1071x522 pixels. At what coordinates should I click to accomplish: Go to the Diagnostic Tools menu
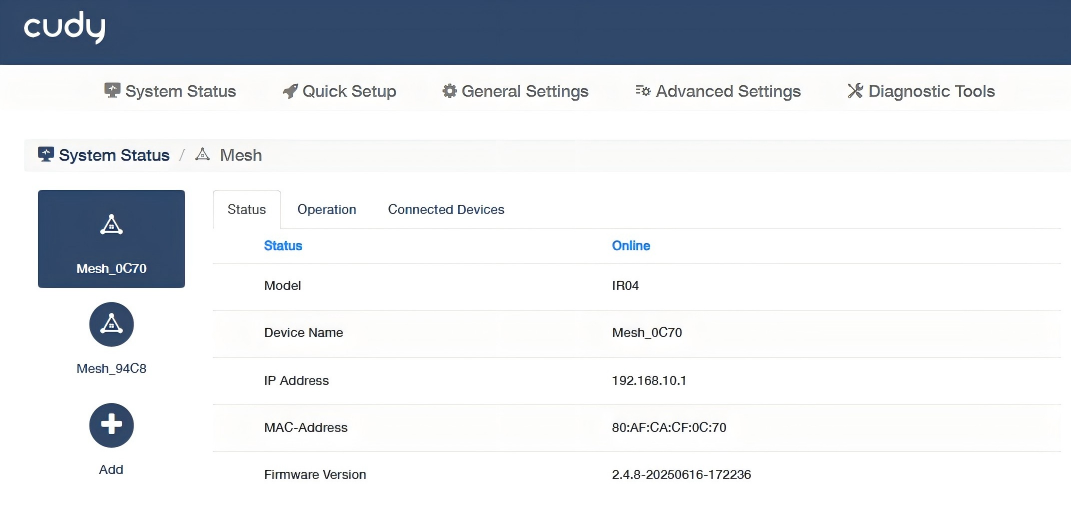pos(931,91)
